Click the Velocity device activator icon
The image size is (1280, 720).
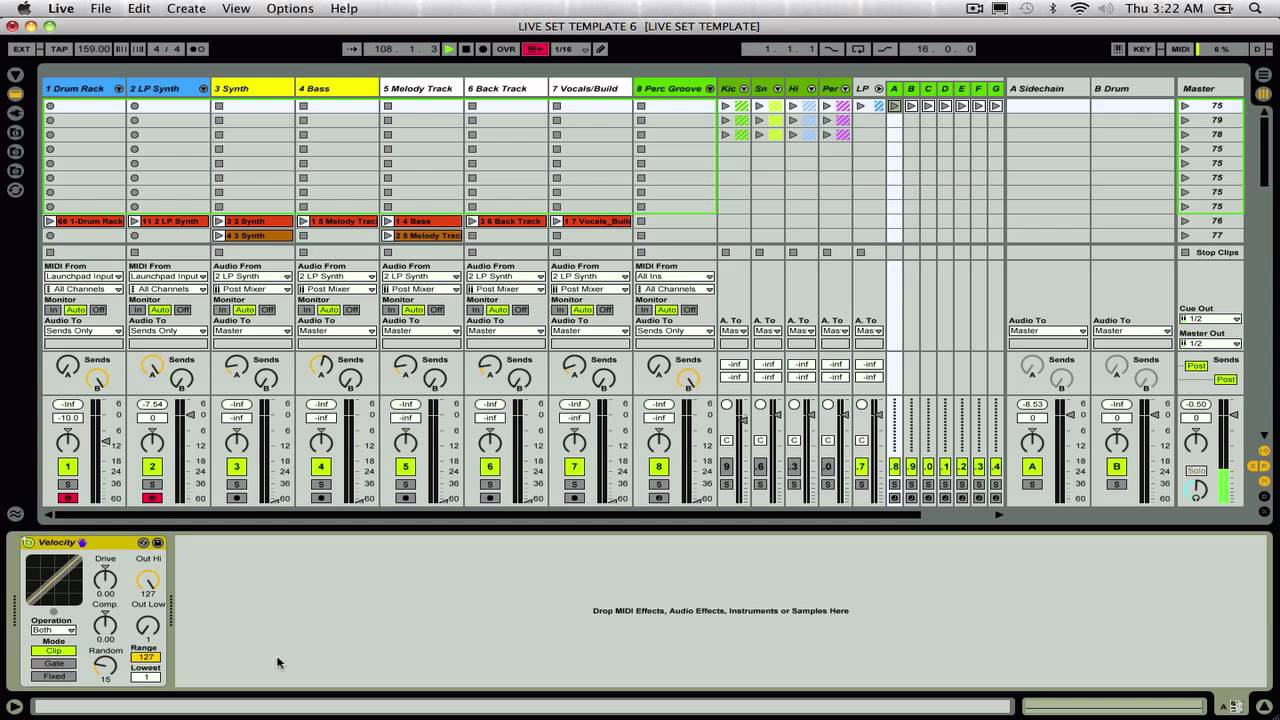[x=28, y=543]
